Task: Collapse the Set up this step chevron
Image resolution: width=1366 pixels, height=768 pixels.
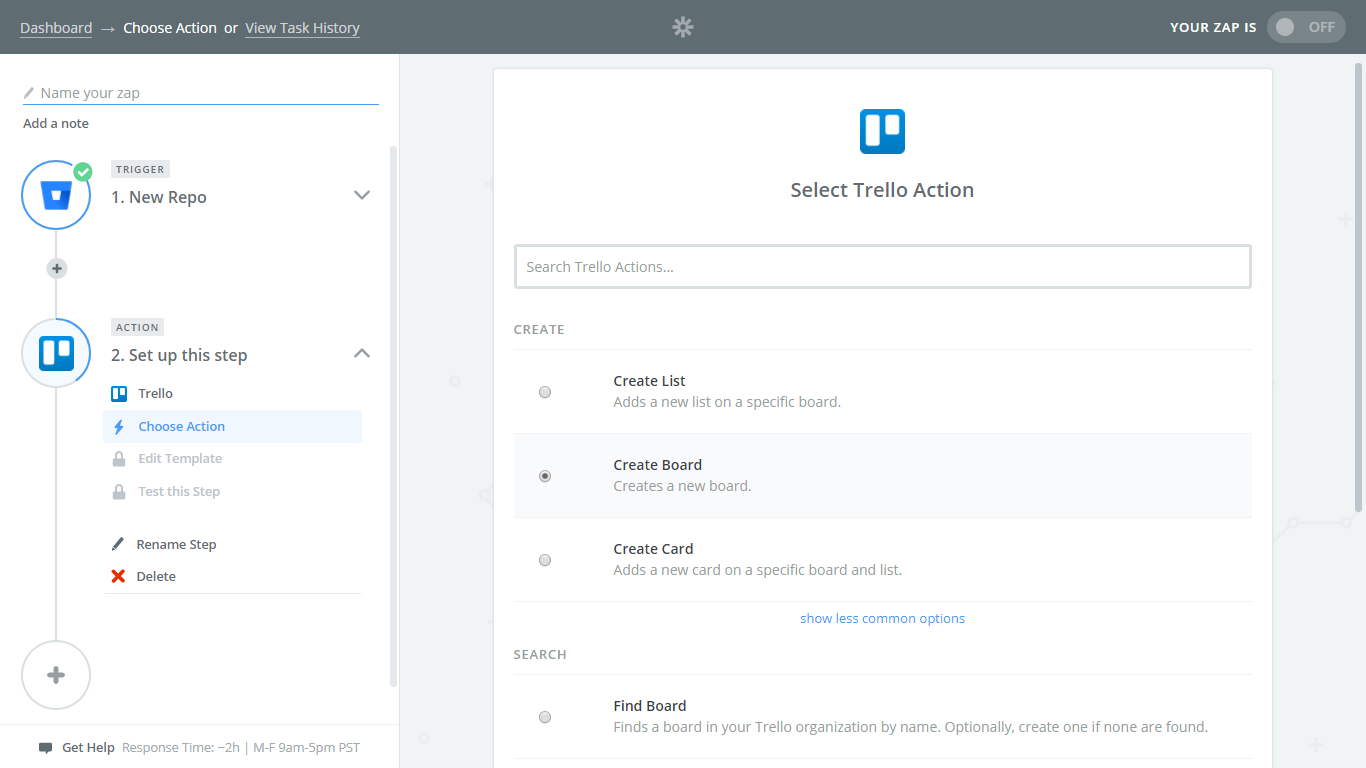Action: click(x=362, y=353)
